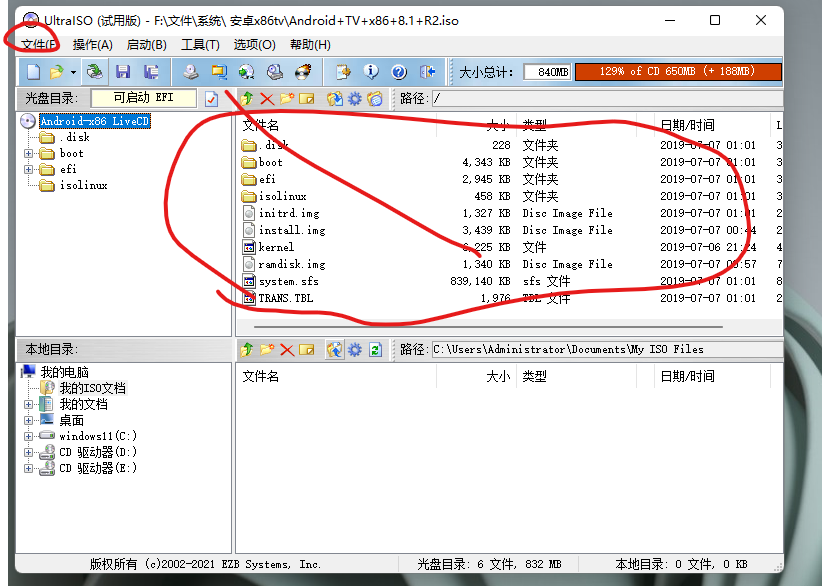Click the folder view icon in disc toolbar
The width and height of the screenshot is (822, 586).
click(x=375, y=99)
